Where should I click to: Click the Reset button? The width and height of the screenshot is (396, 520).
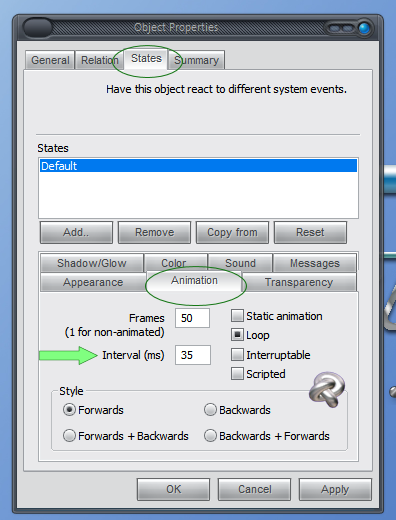tap(310, 232)
